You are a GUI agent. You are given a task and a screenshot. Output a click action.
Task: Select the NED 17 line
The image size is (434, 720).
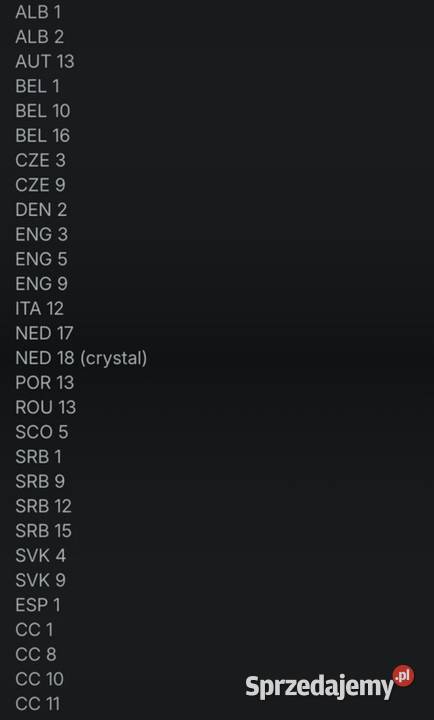pos(45,333)
